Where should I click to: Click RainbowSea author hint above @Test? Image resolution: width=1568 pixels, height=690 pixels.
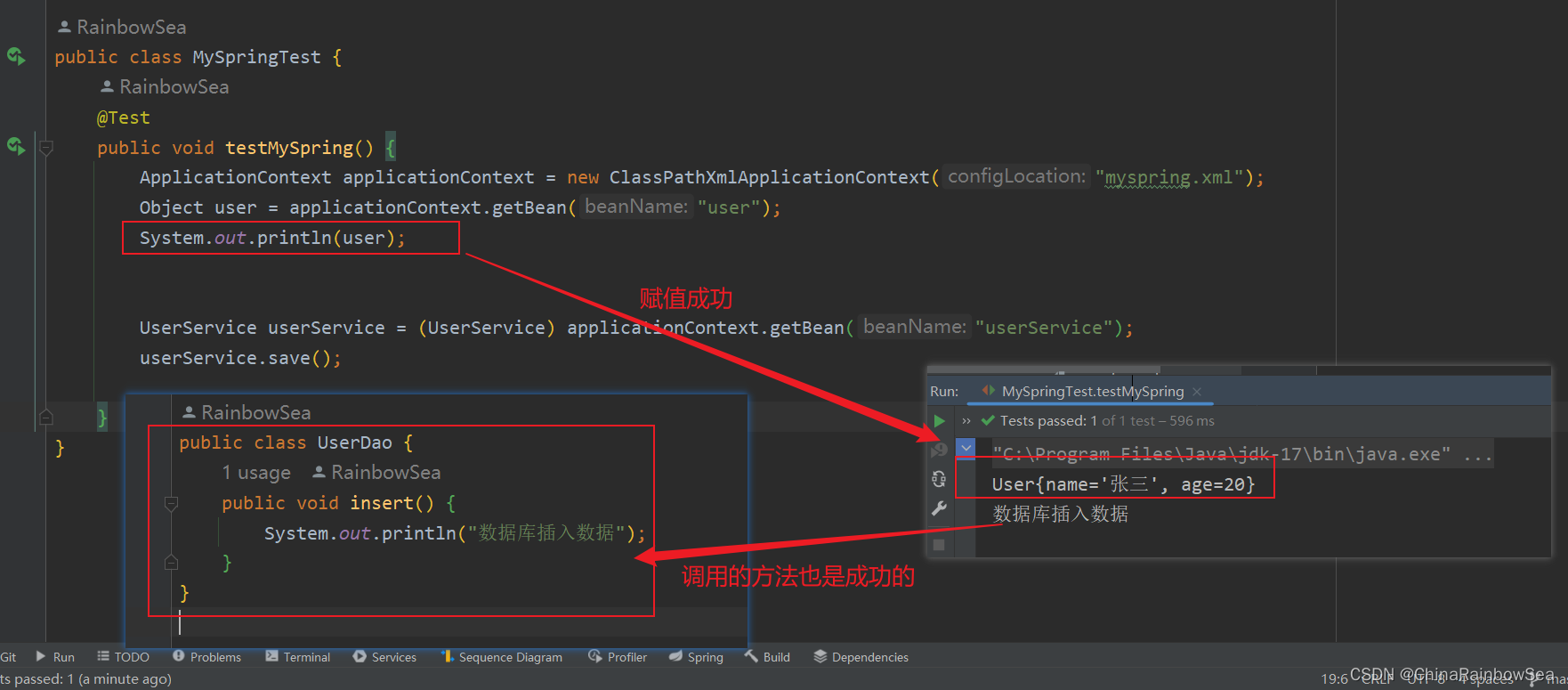click(165, 87)
